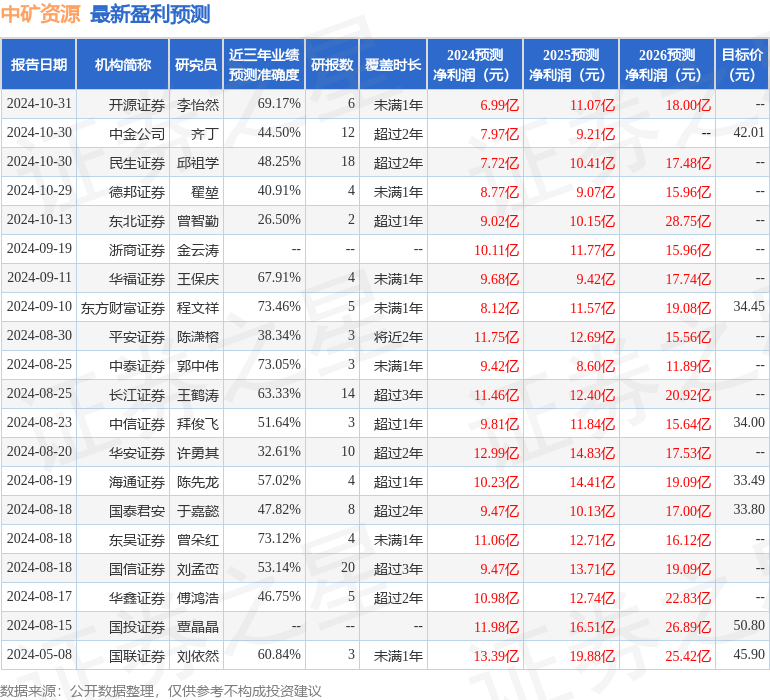Screen dimensions: 770x700
Task: Click target price 50.80
Action: (749, 625)
